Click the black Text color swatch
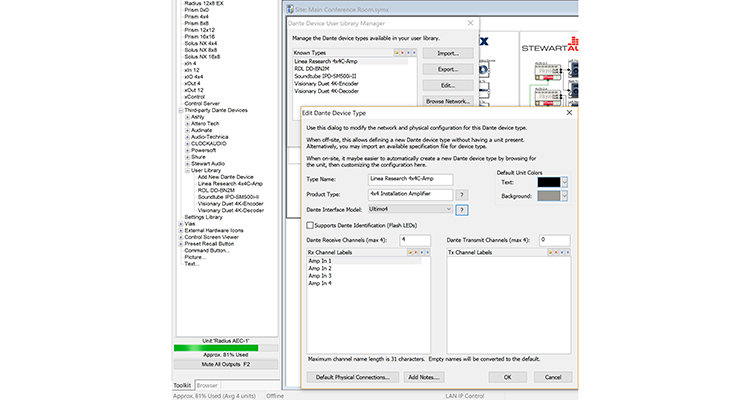This screenshot has width=750, height=400. [549, 182]
